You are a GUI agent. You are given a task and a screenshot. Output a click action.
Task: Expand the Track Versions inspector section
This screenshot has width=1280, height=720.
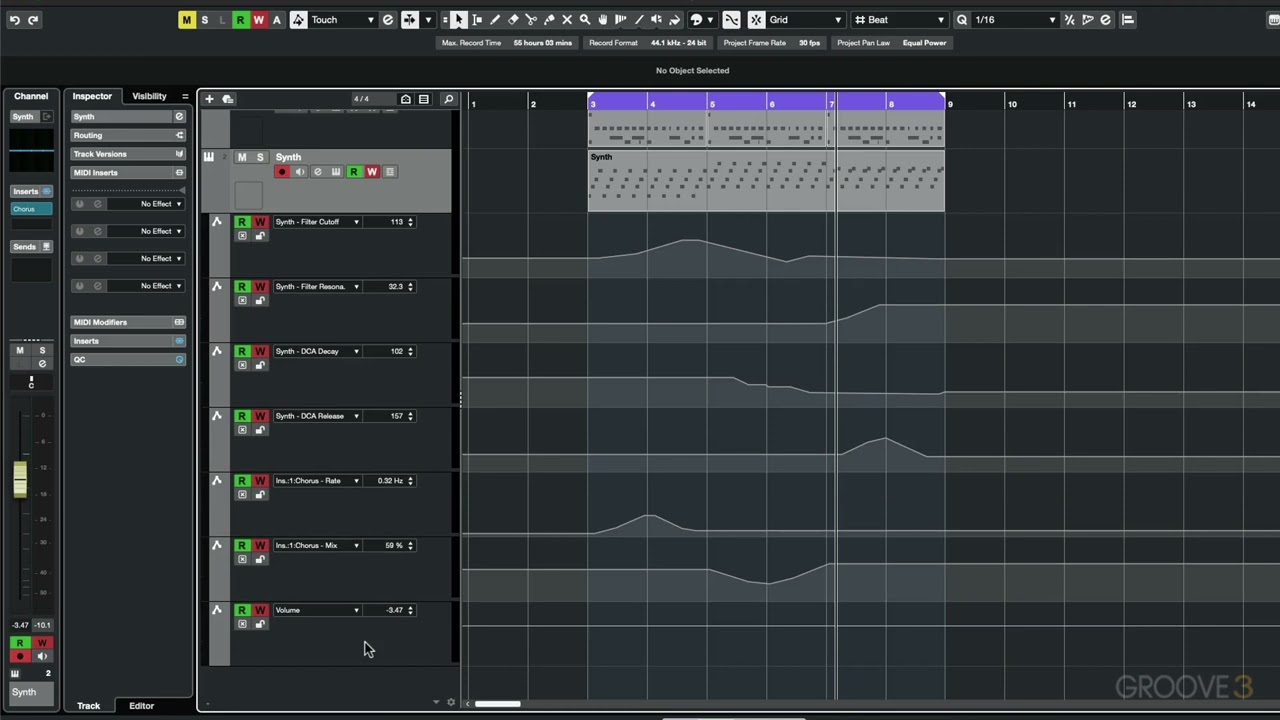tap(128, 154)
